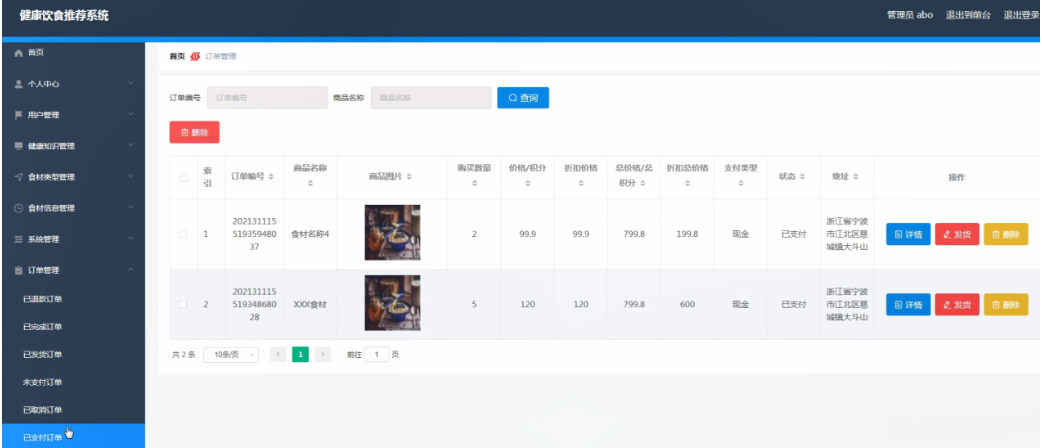The height and width of the screenshot is (448, 1042).
Task: Click the sort arrows on 折扣价格 column
Action: tap(581, 183)
